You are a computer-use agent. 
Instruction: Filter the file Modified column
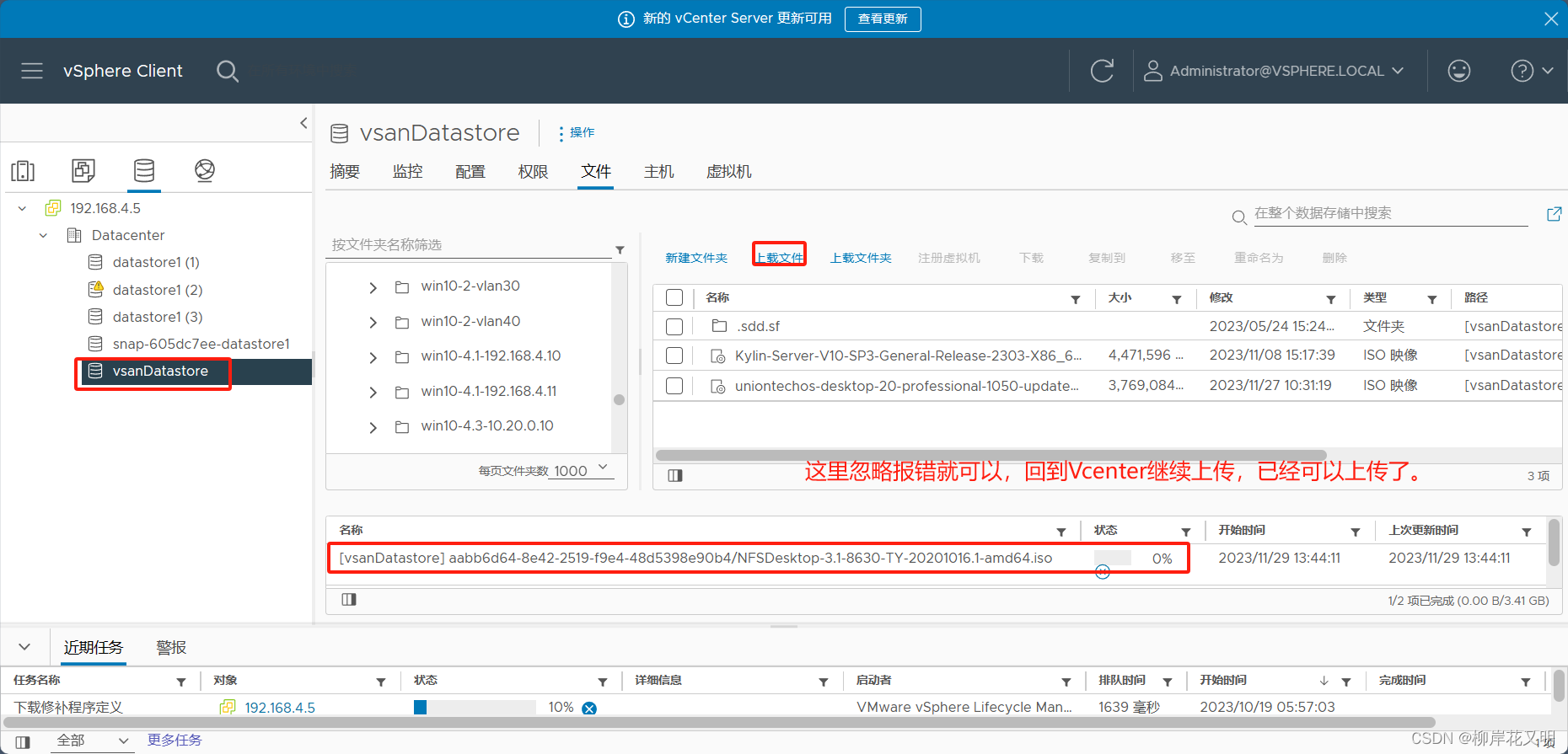tap(1331, 299)
